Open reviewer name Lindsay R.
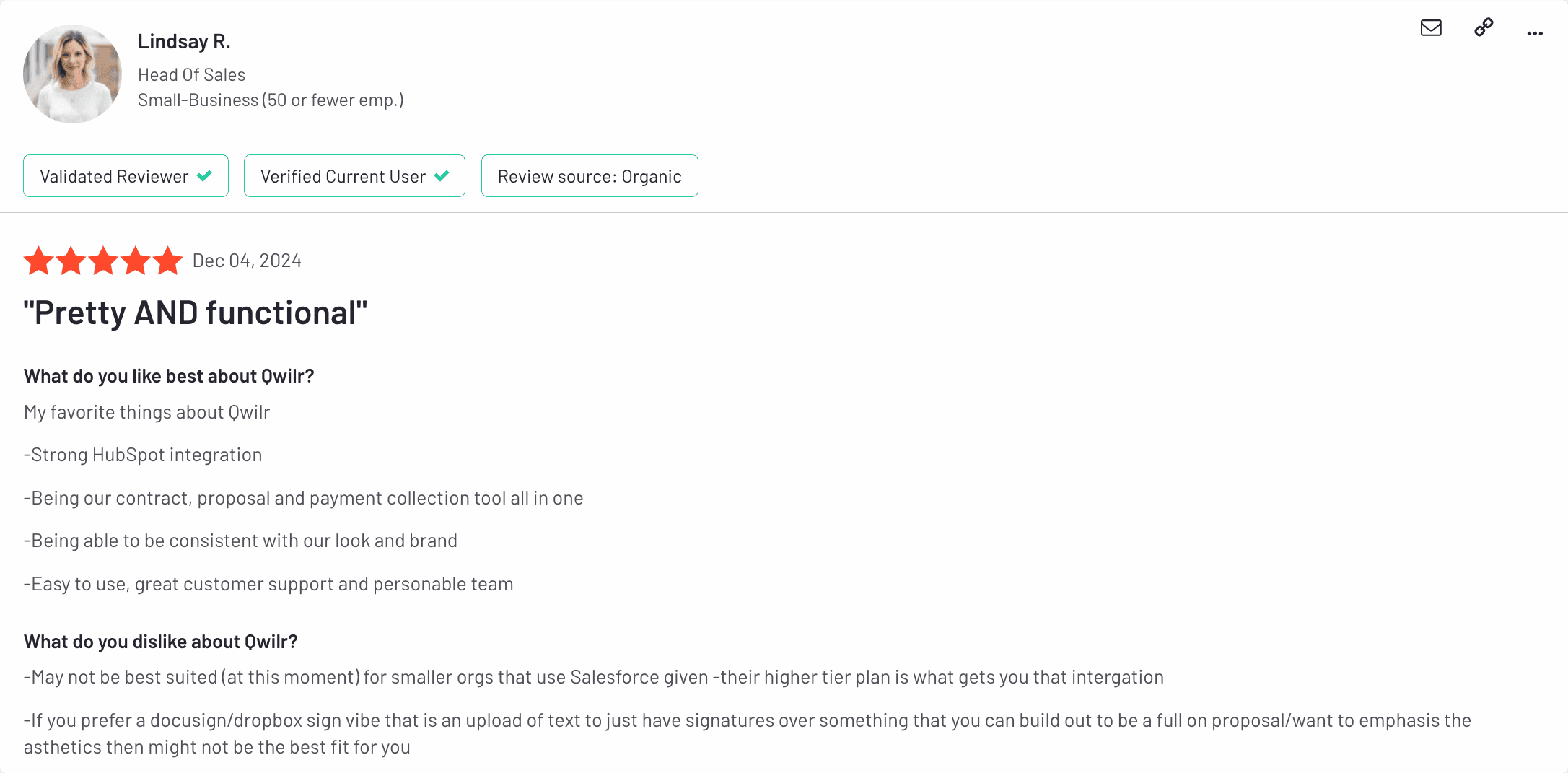1568x773 pixels. [x=184, y=42]
